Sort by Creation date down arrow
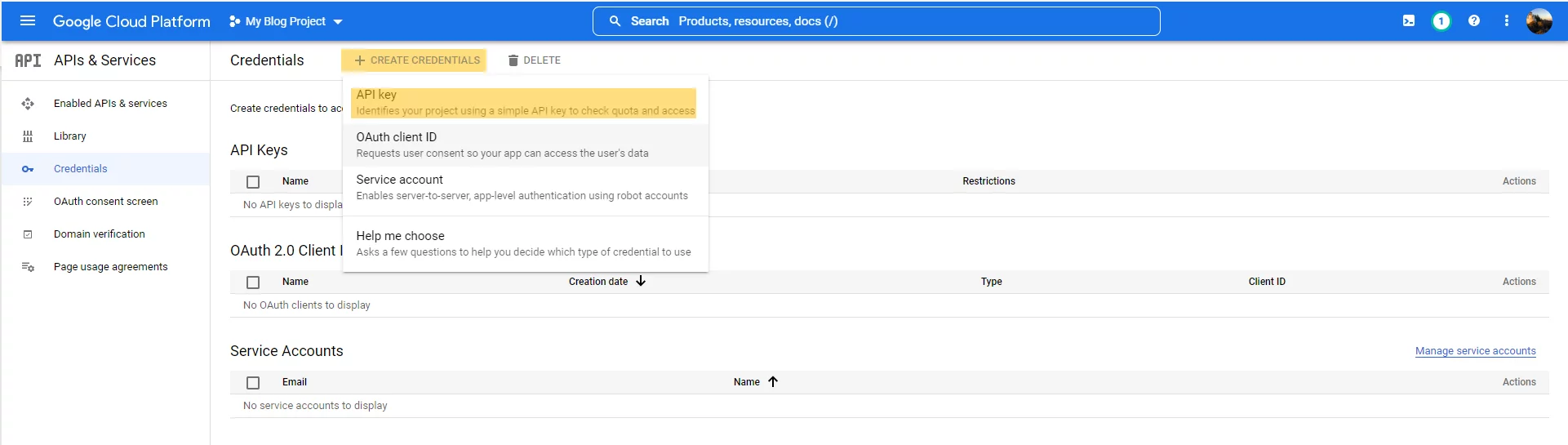 (x=641, y=281)
